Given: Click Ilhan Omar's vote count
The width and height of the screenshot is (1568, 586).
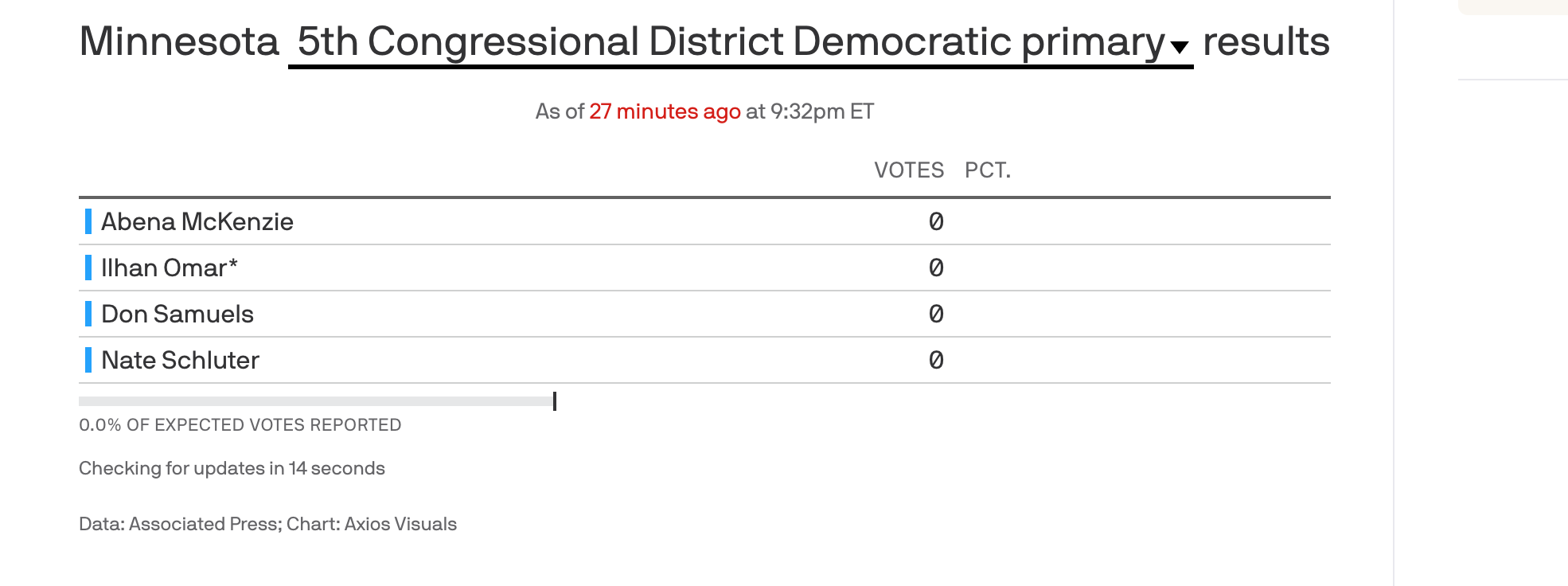Looking at the screenshot, I should pos(936,268).
